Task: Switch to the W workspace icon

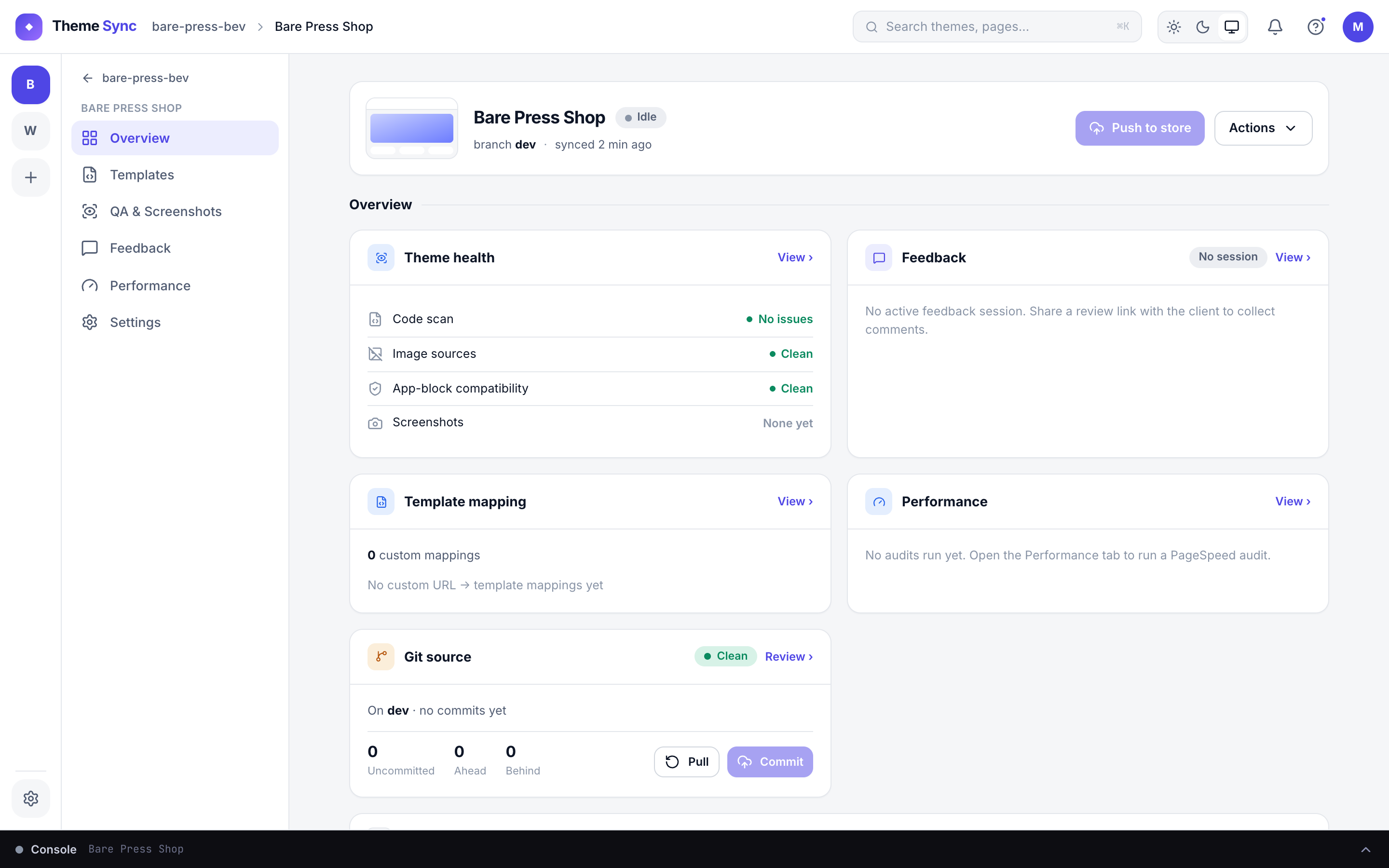Action: point(30,131)
